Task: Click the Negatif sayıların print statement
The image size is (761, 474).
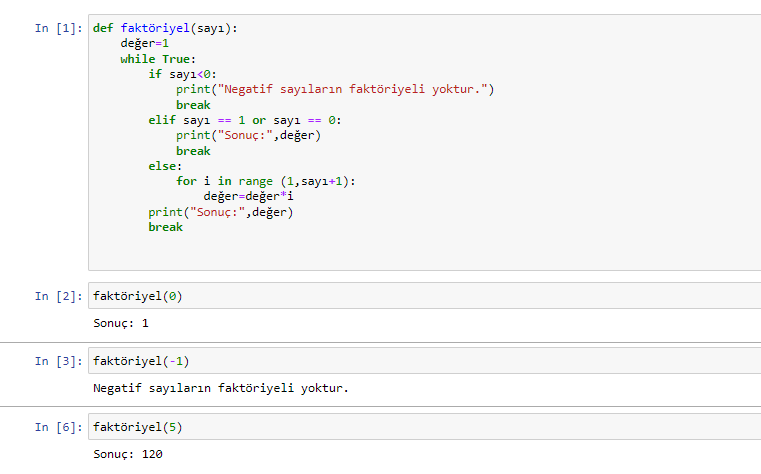Action: click(x=335, y=89)
